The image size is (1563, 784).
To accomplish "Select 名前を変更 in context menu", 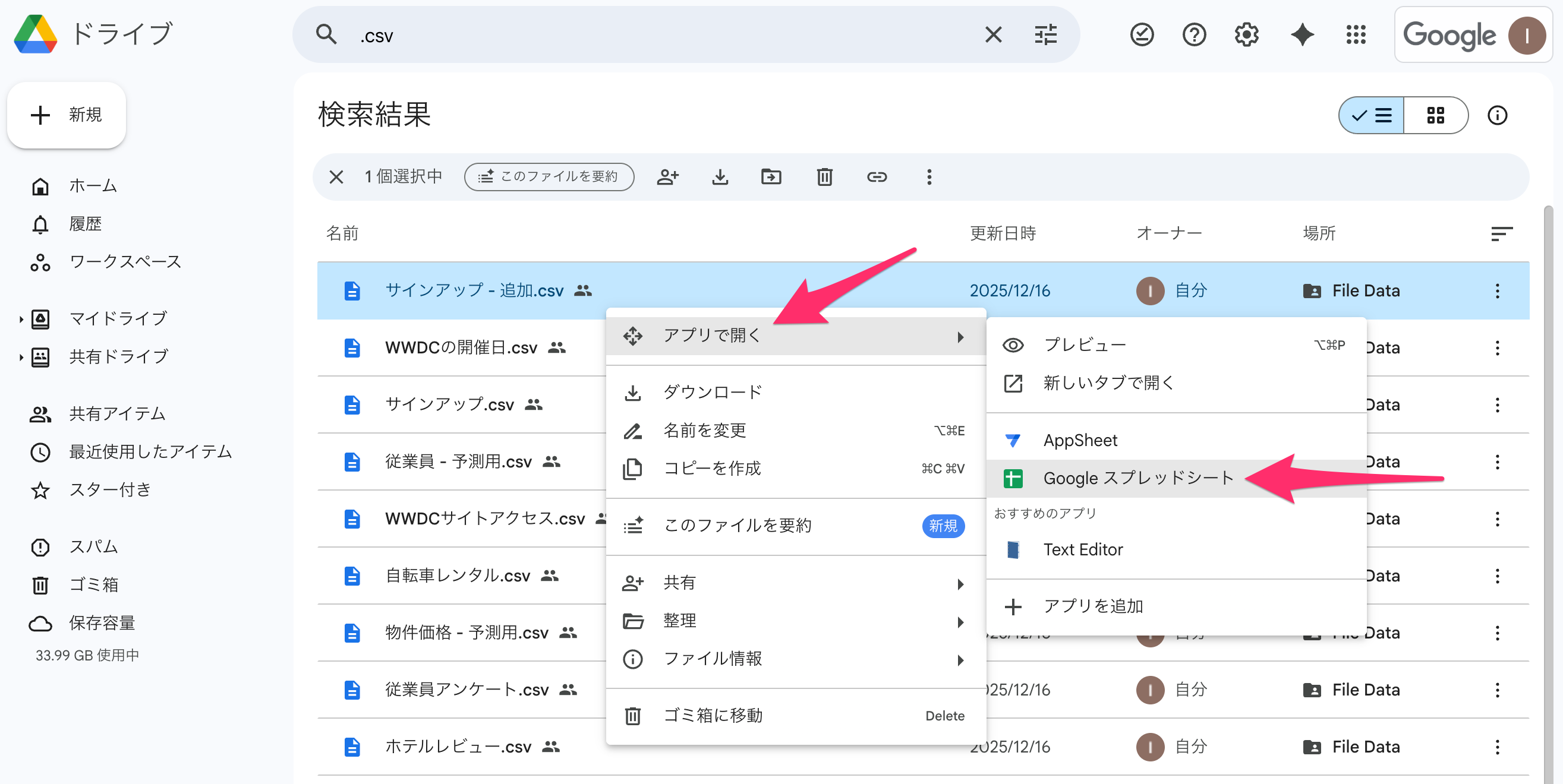I will (704, 431).
